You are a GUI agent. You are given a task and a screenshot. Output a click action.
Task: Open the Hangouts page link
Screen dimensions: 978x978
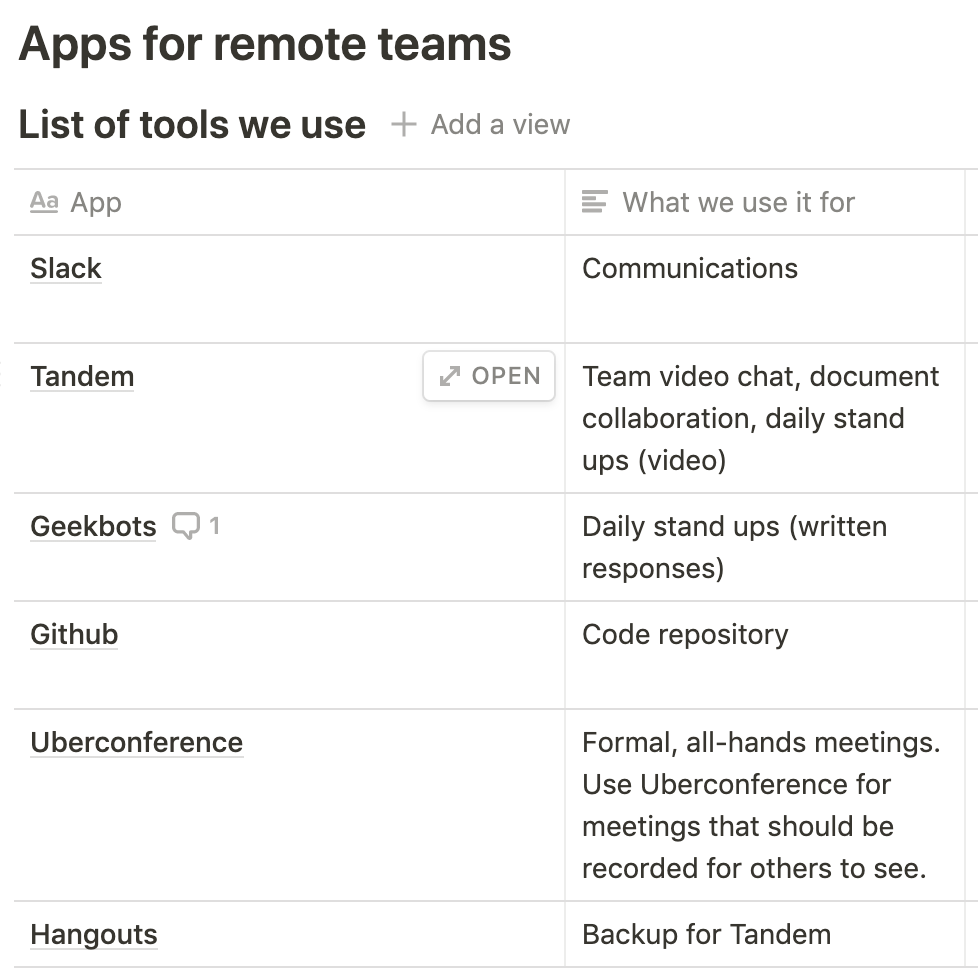click(94, 934)
